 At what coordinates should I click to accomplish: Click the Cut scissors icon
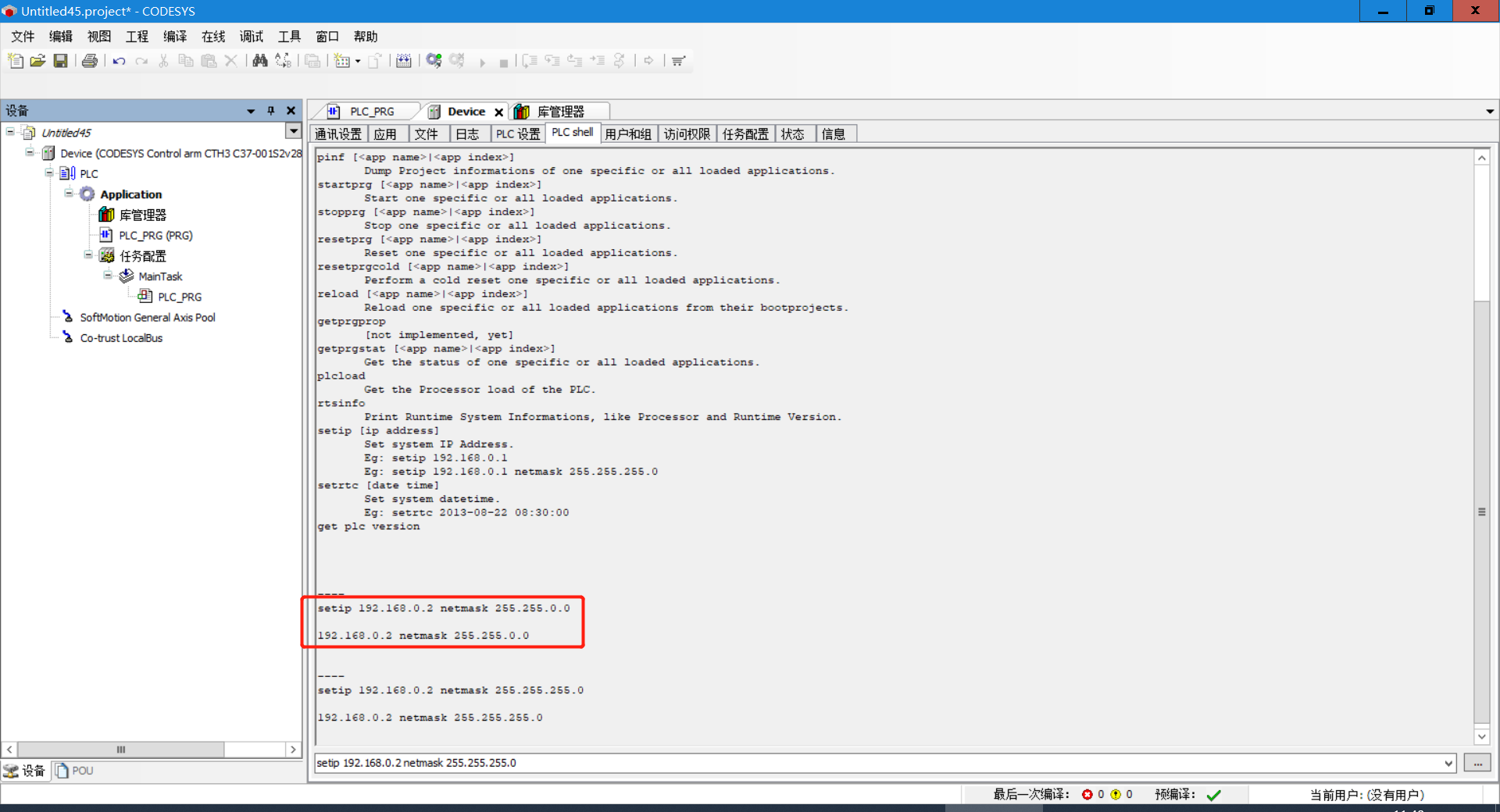pyautogui.click(x=163, y=61)
